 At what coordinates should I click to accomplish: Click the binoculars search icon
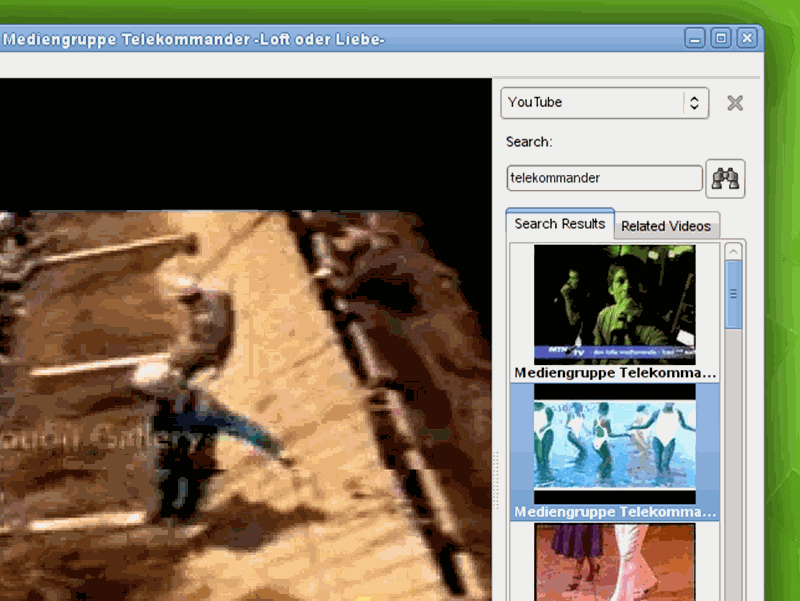[x=725, y=179]
